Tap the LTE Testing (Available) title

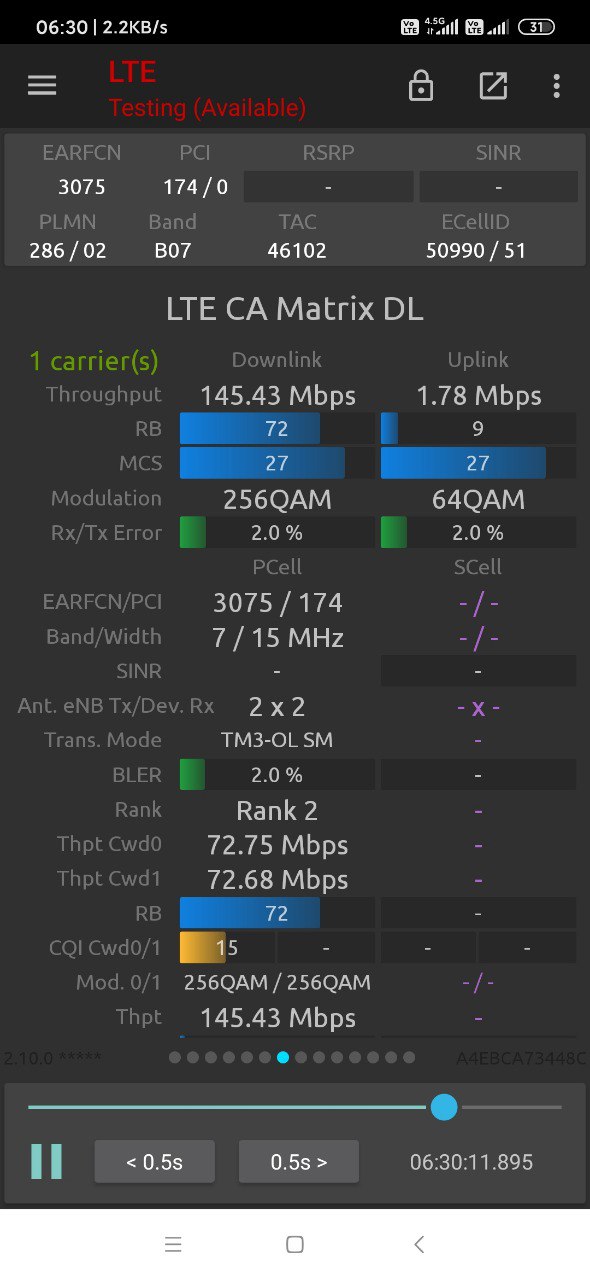[207, 89]
